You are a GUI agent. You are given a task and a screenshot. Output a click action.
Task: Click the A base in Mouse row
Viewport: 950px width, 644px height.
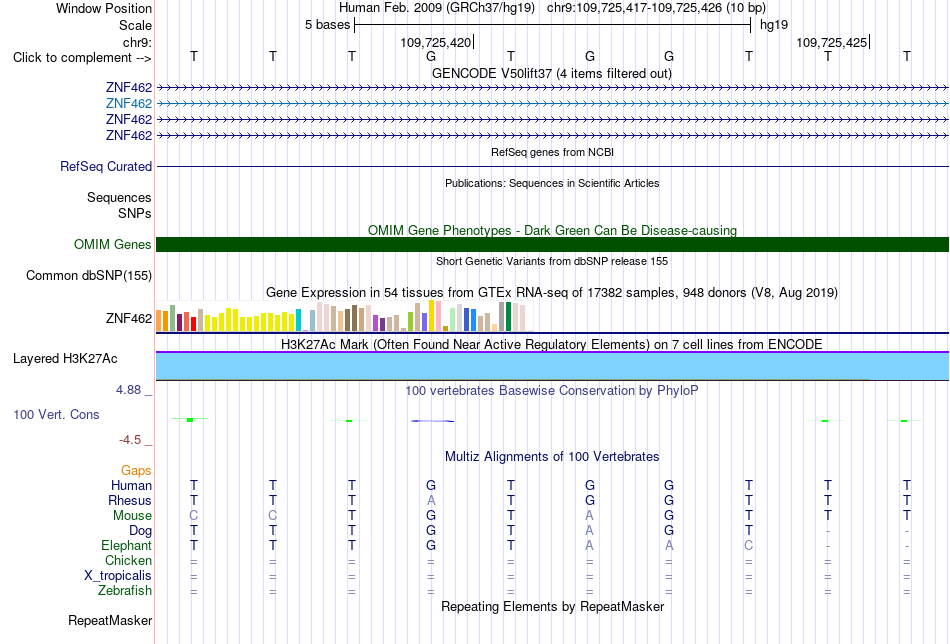(590, 516)
